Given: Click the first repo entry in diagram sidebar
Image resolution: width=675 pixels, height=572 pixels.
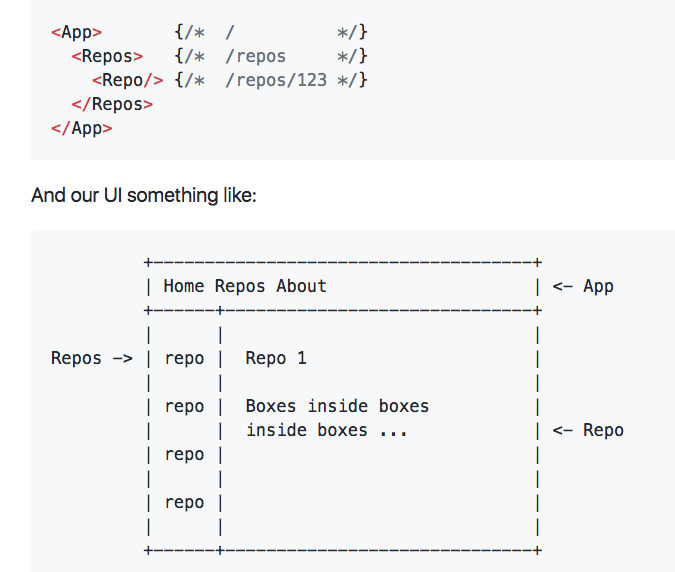Looking at the screenshot, I should click(184, 358).
